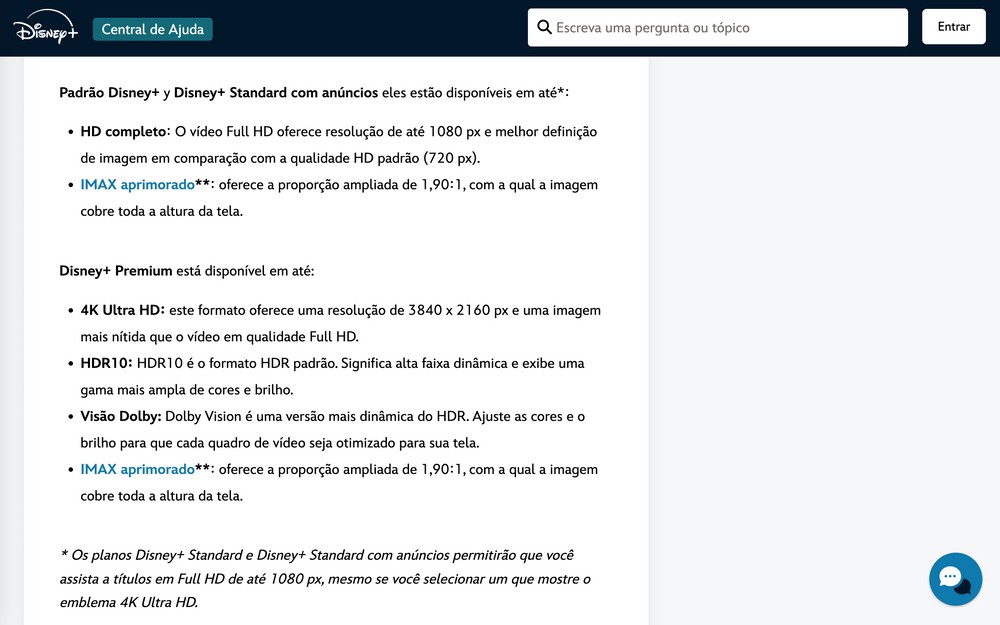Click the footnote starting "* Os planos Disney+ Standard"
Viewport: 1000px width, 625px height.
(325, 578)
